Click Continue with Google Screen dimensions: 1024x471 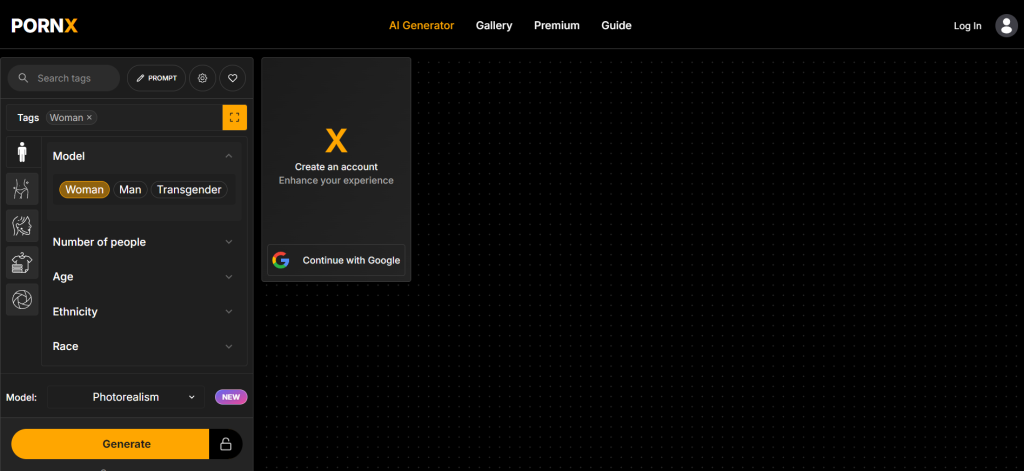336,260
